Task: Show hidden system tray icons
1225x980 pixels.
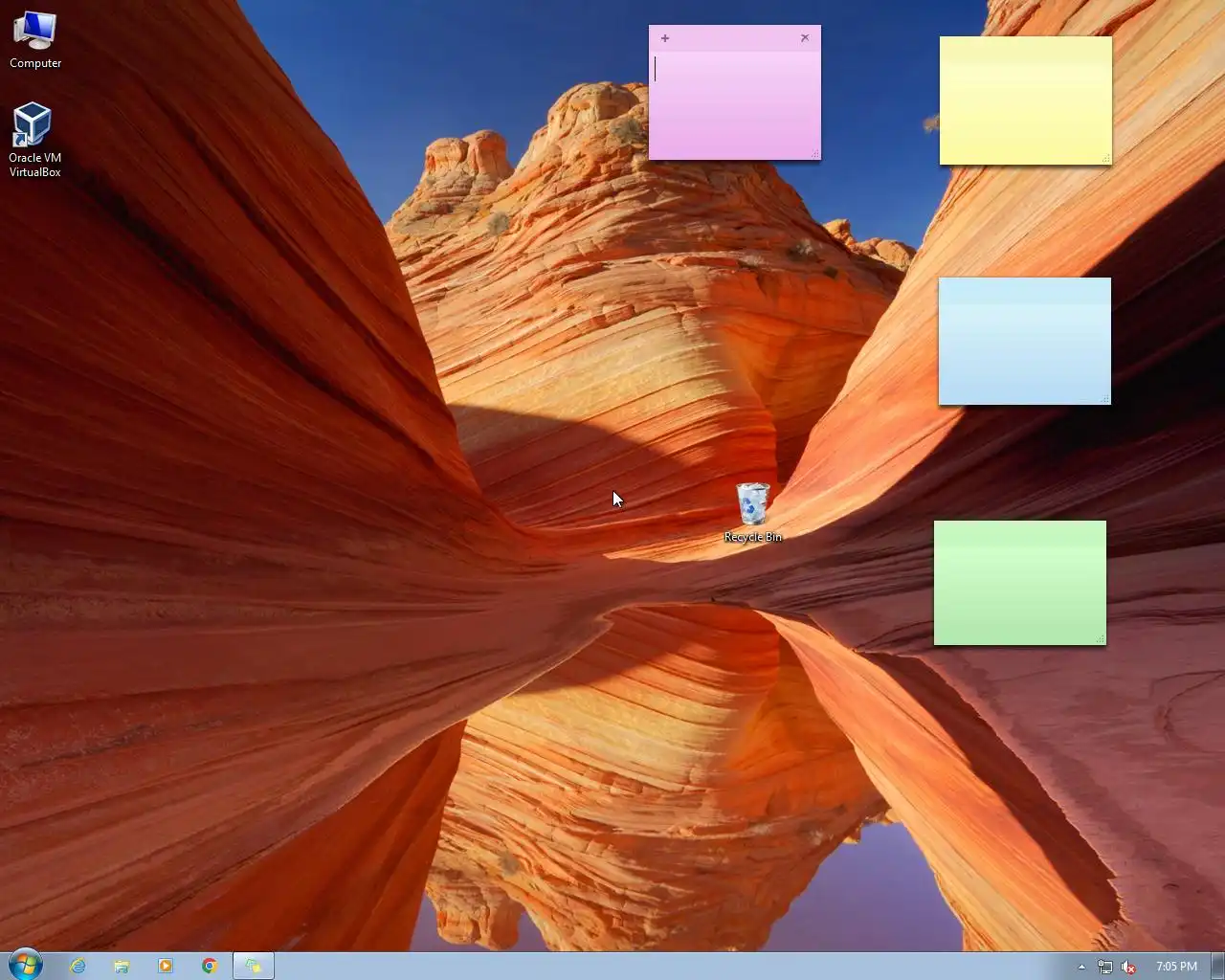Action: coord(1081,967)
